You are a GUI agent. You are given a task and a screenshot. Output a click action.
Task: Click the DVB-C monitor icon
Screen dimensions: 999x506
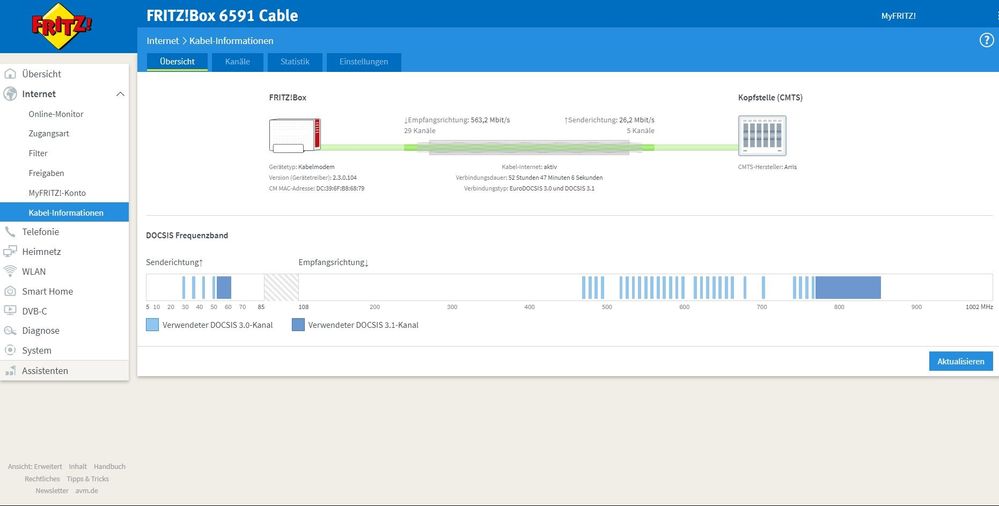tap(10, 311)
